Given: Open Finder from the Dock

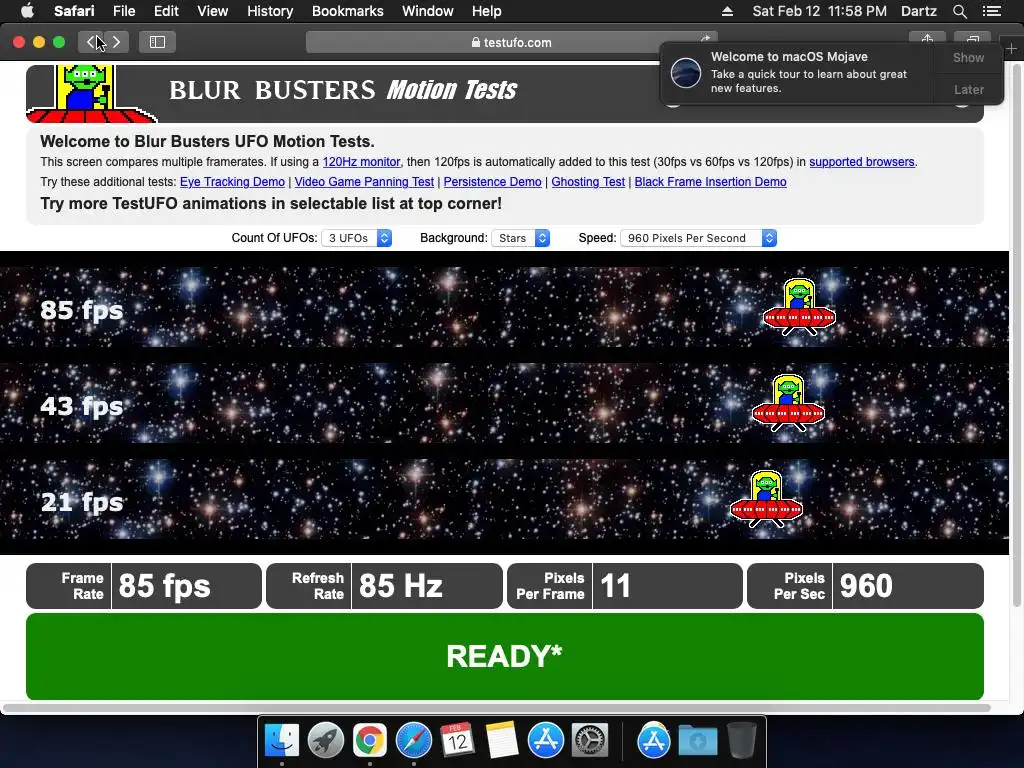Looking at the screenshot, I should click(282, 741).
